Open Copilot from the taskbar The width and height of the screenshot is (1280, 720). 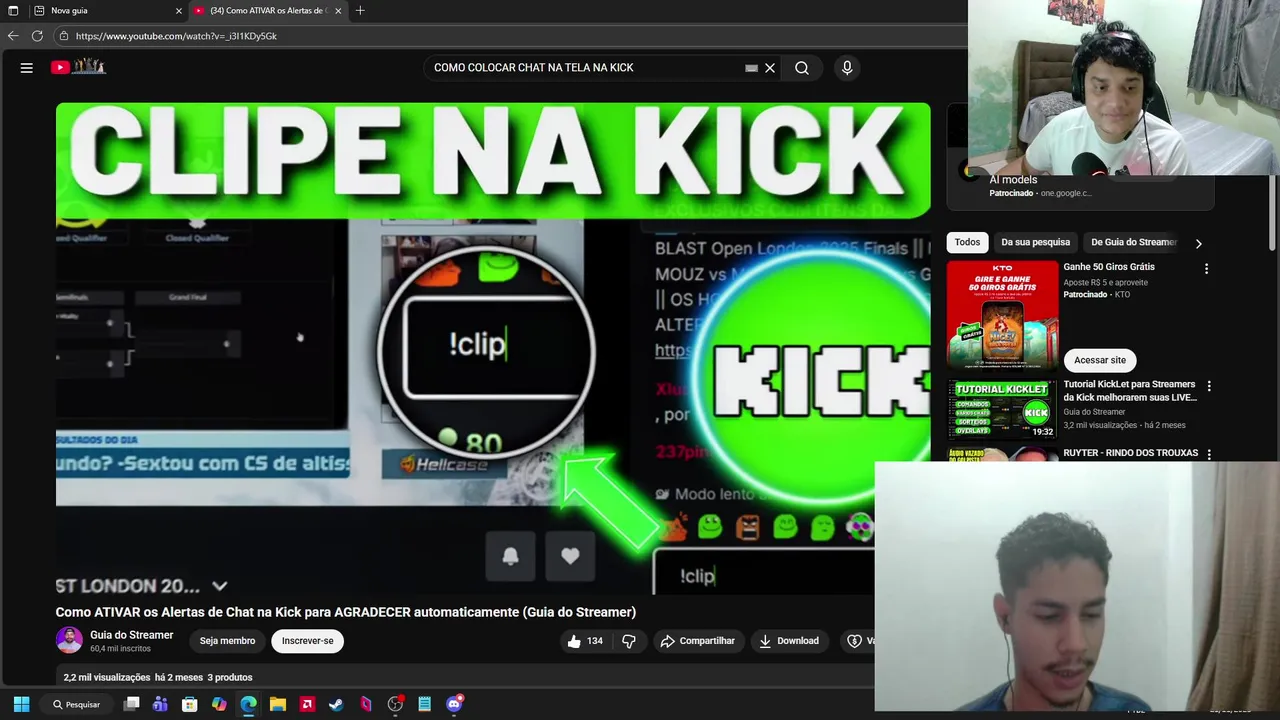point(219,704)
